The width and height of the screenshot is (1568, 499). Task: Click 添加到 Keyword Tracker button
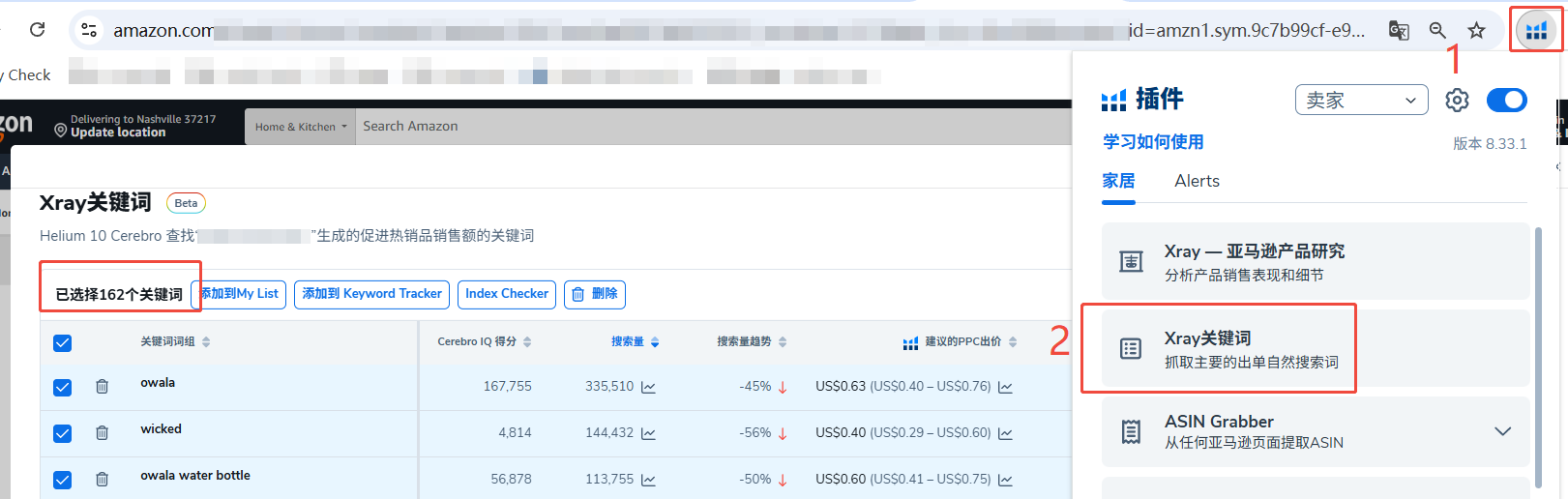point(371,294)
